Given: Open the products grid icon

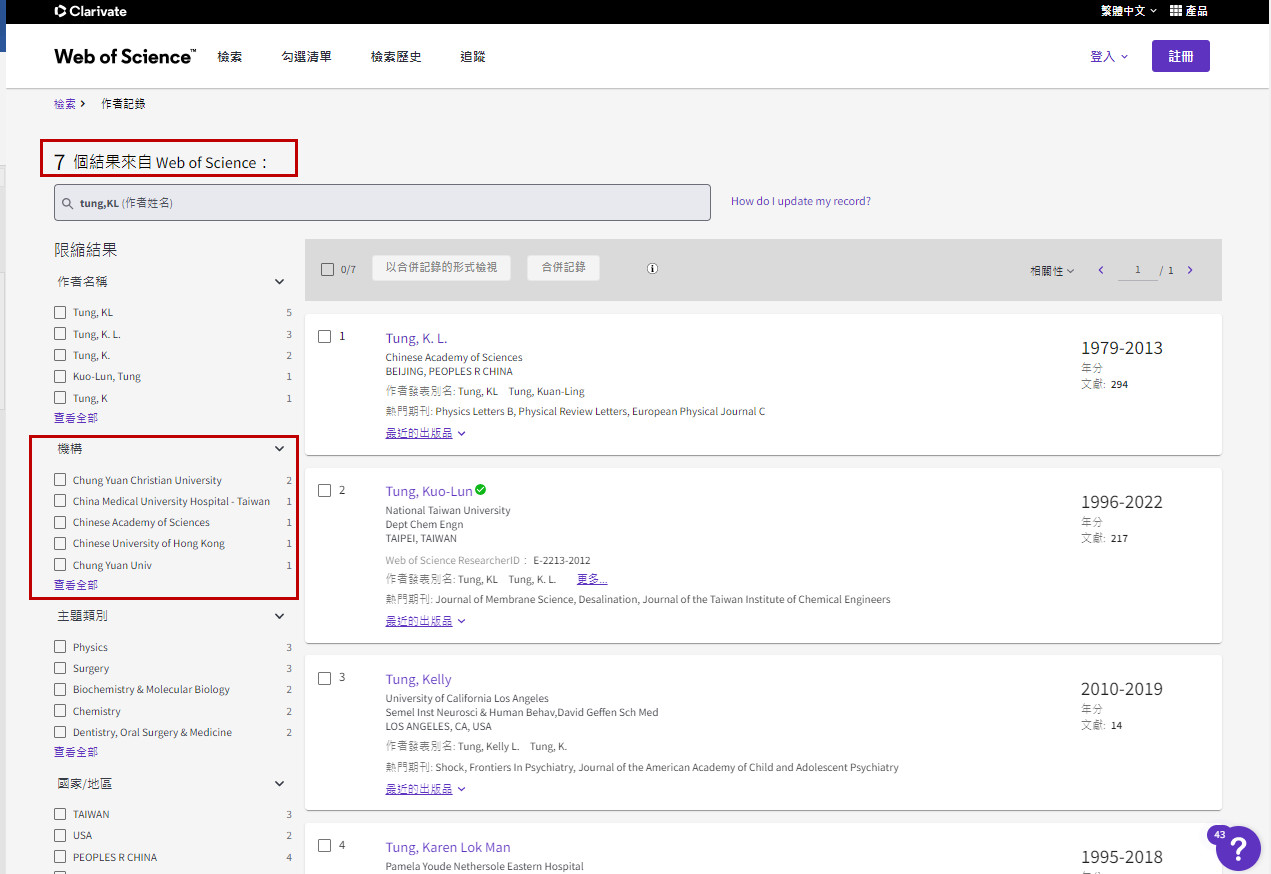Looking at the screenshot, I should 1175,11.
